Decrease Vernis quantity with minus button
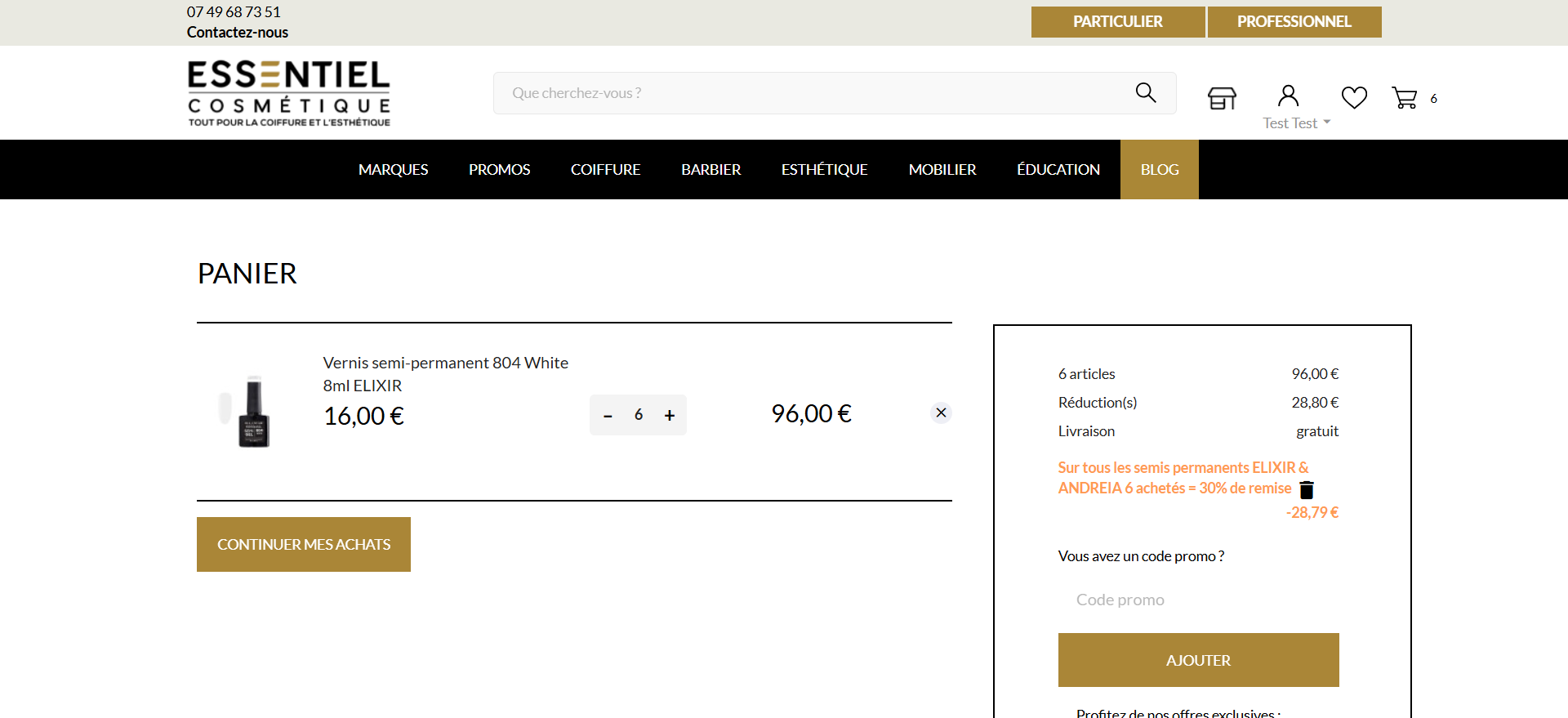The width and height of the screenshot is (1568, 718). tap(608, 416)
